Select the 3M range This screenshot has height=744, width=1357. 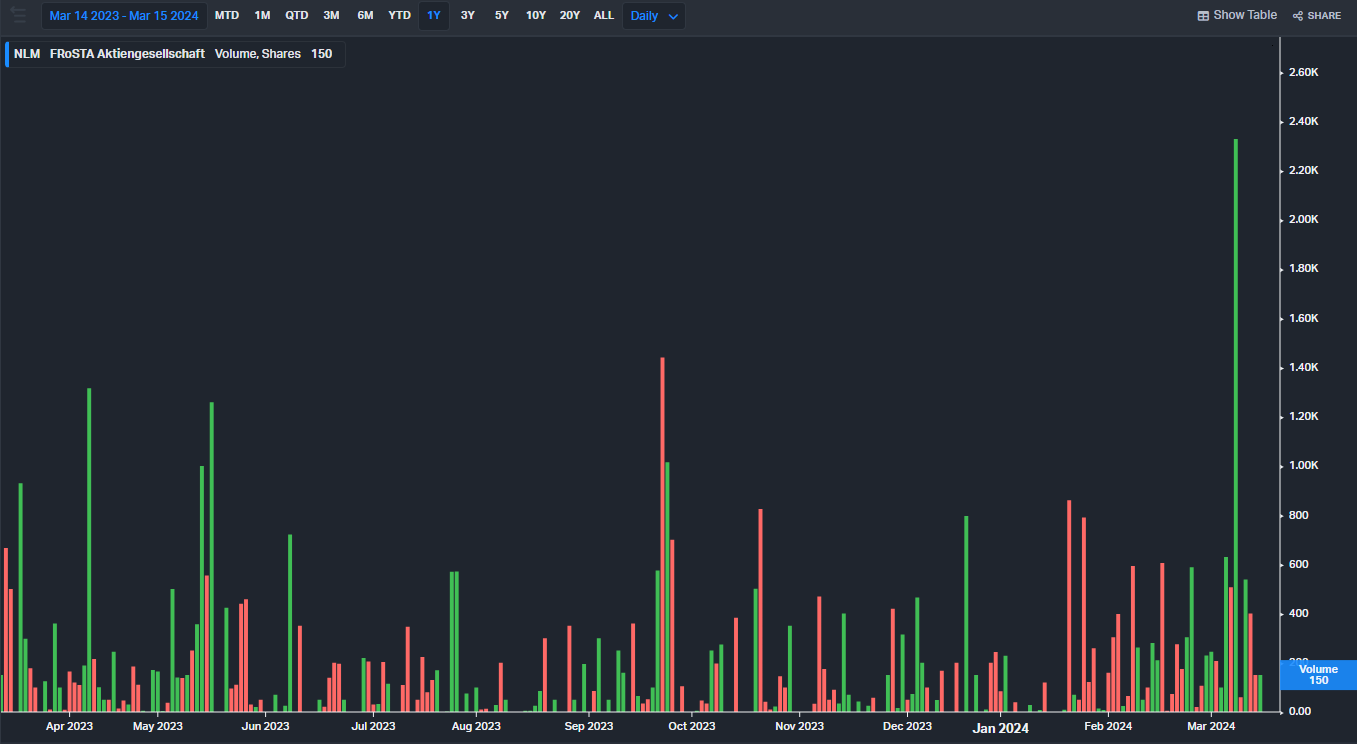point(331,16)
